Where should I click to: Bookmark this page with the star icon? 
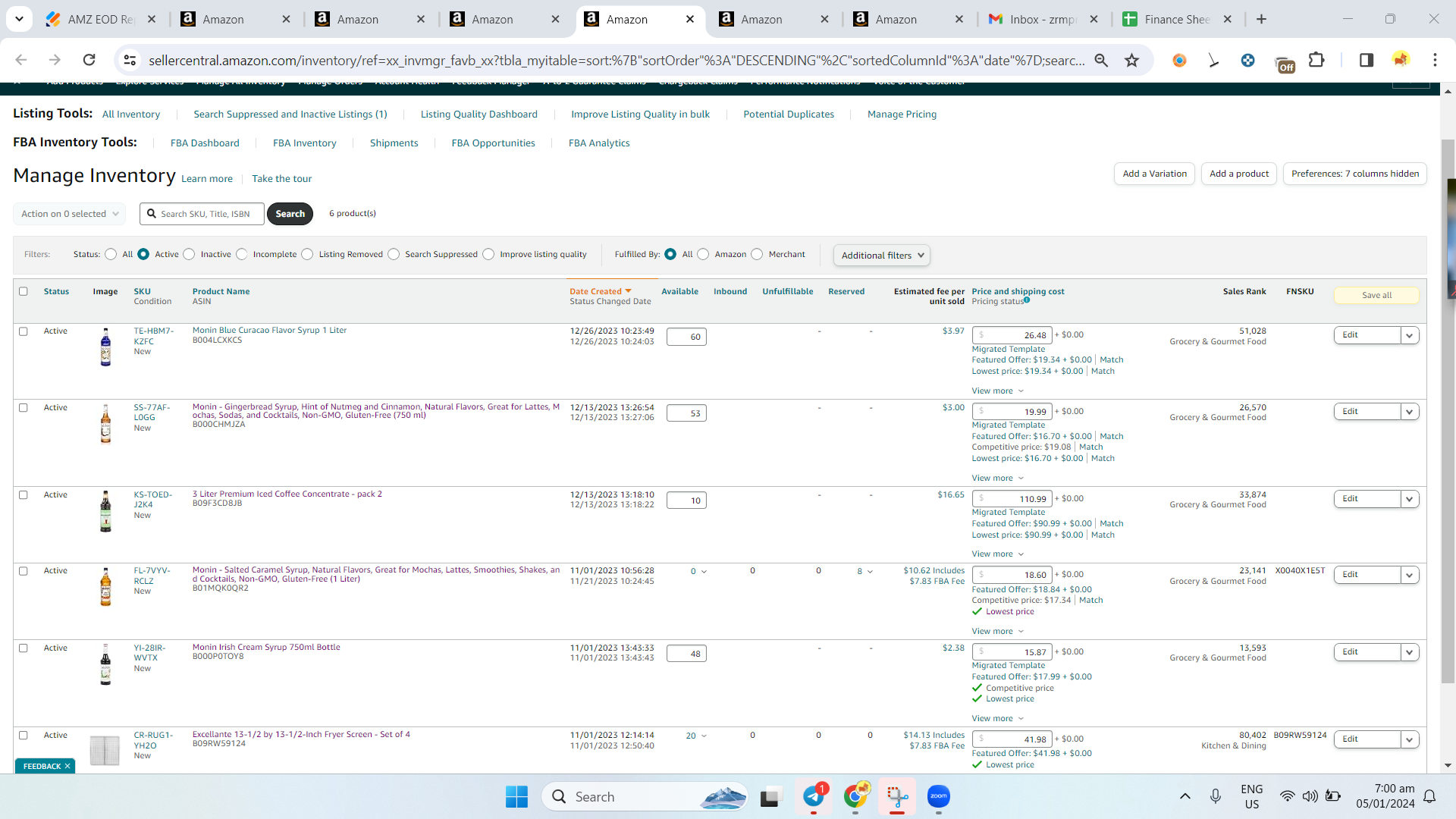tap(1132, 60)
